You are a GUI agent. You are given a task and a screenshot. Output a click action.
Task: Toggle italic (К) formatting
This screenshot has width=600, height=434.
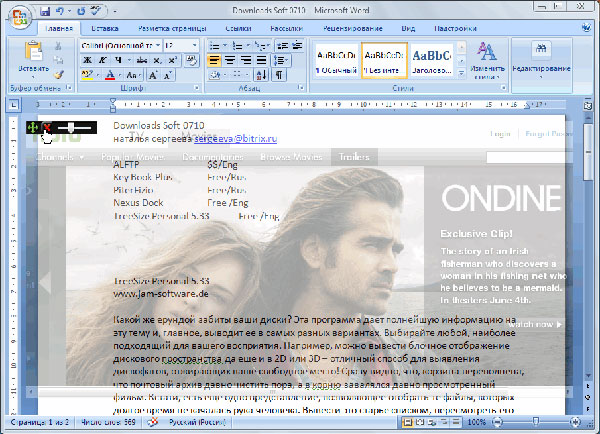pos(103,60)
